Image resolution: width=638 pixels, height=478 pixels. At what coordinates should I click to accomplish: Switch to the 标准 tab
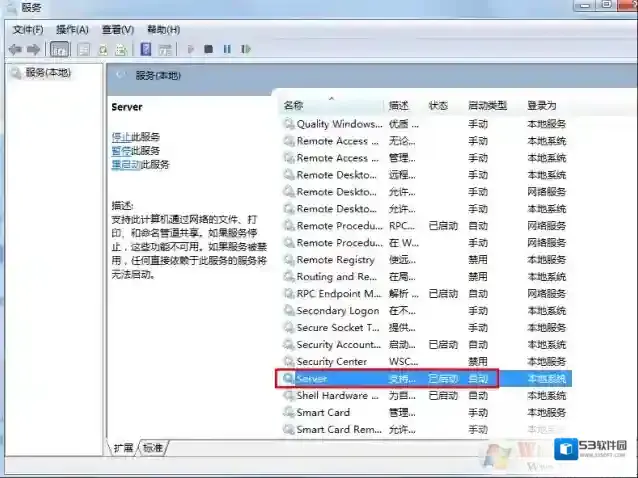(x=153, y=447)
